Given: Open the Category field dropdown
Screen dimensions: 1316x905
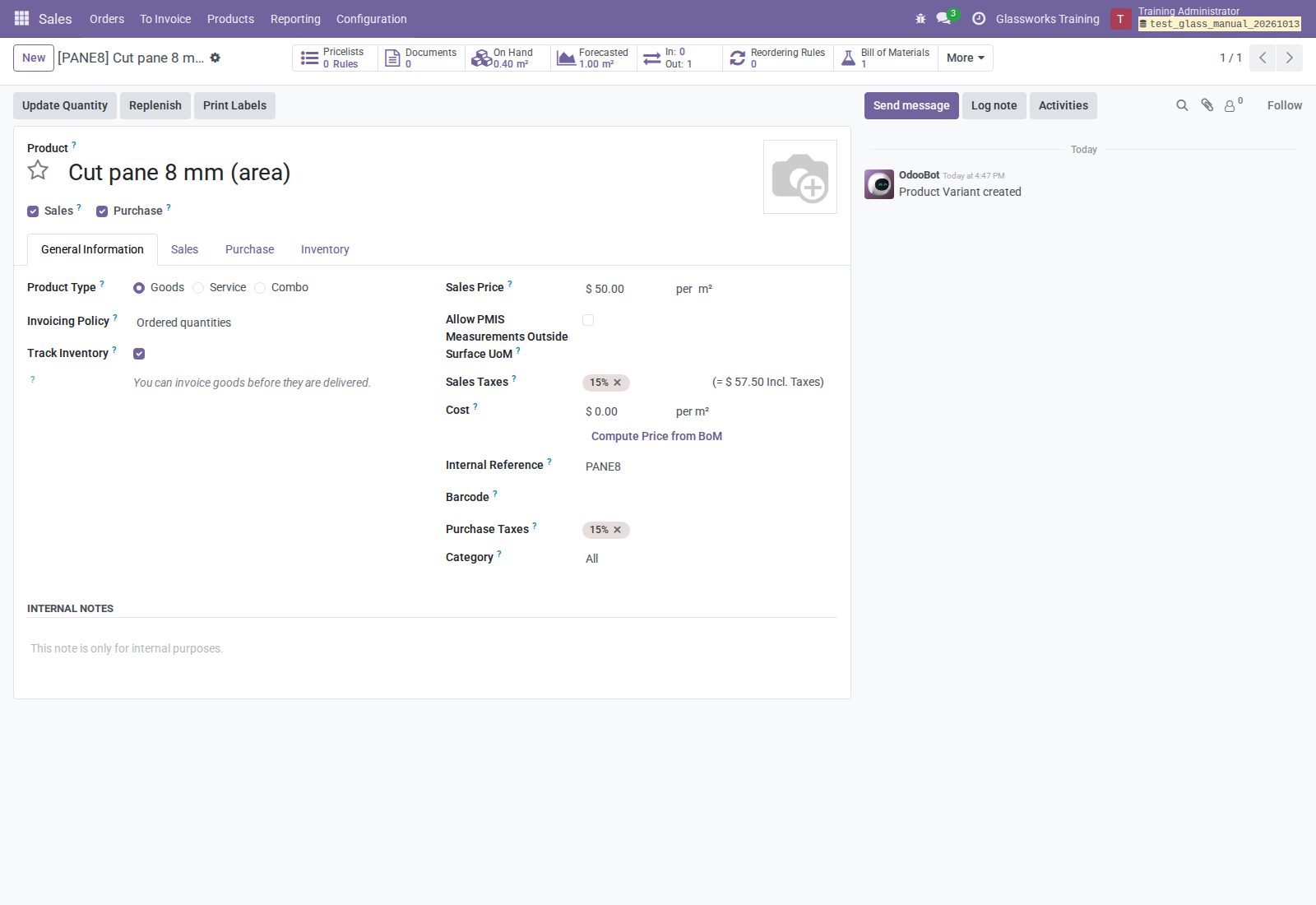Looking at the screenshot, I should click(x=710, y=559).
